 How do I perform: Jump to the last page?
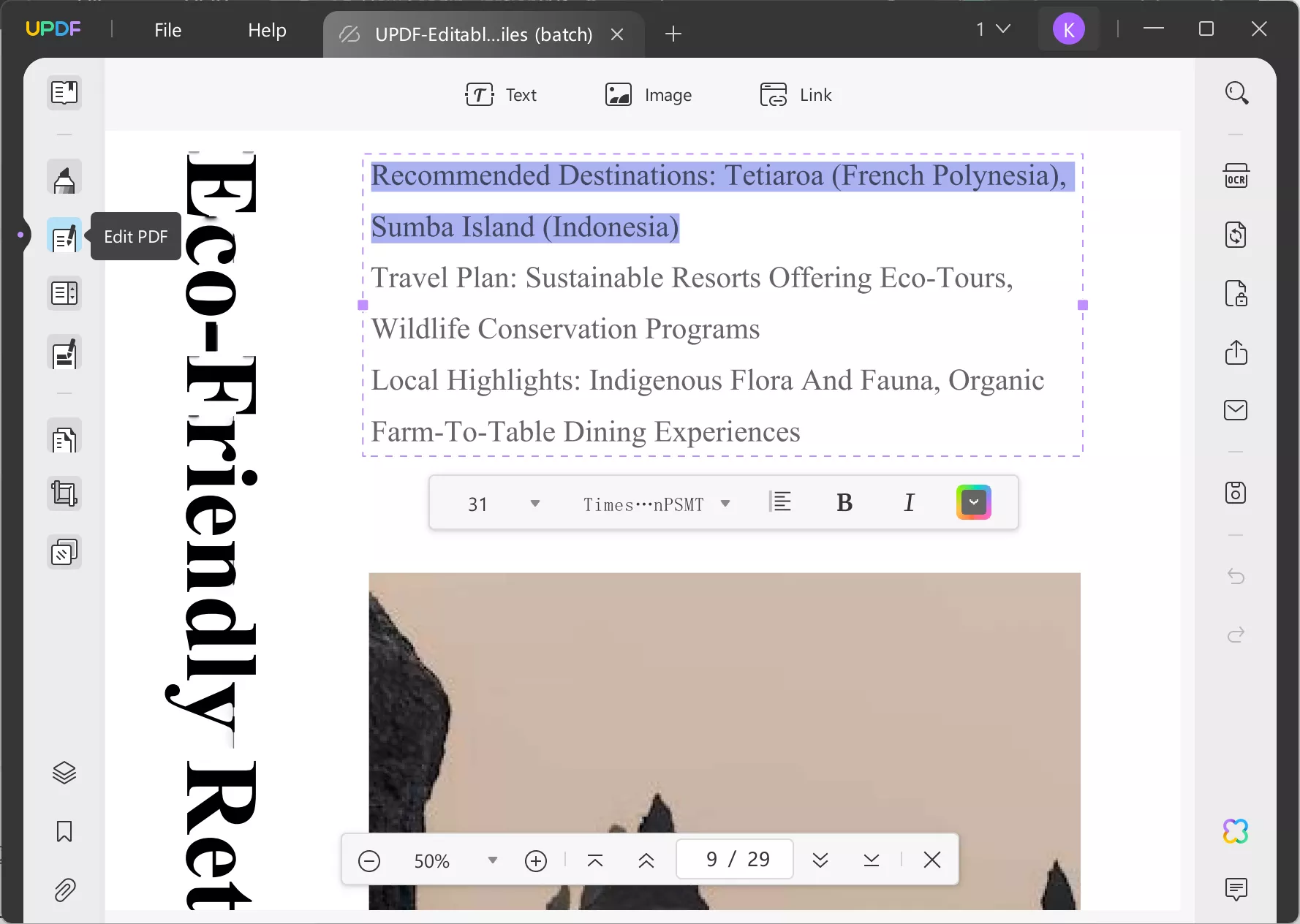[872, 860]
